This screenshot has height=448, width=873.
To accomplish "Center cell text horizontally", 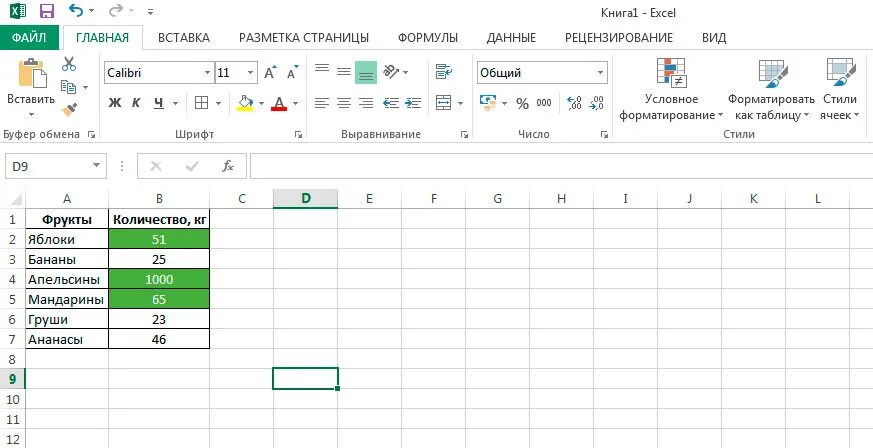I will pos(344,103).
